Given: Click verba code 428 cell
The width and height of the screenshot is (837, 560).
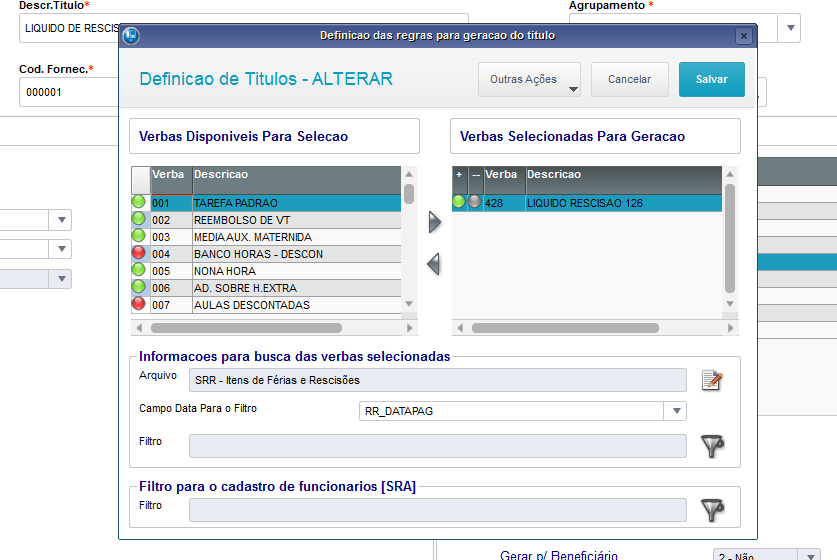Looking at the screenshot, I should point(504,203).
